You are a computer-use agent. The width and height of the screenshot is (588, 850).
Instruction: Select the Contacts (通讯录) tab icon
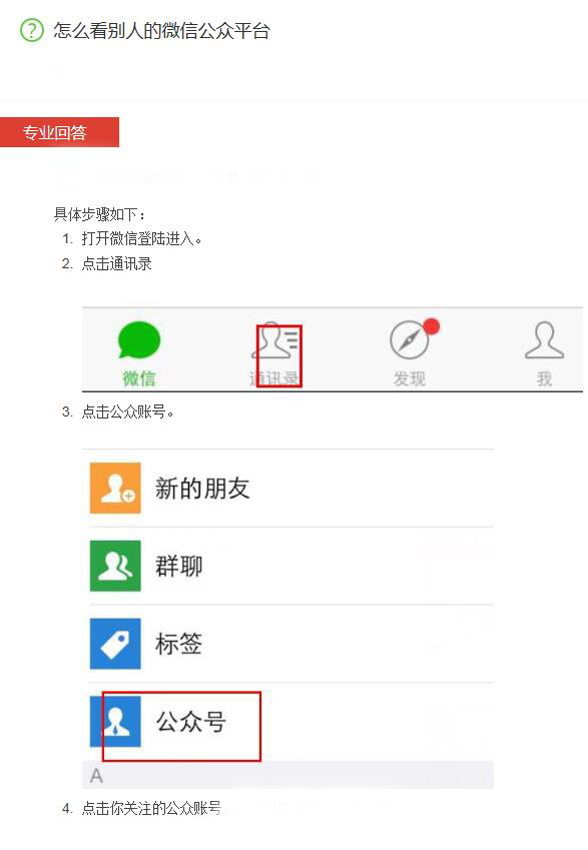point(276,340)
